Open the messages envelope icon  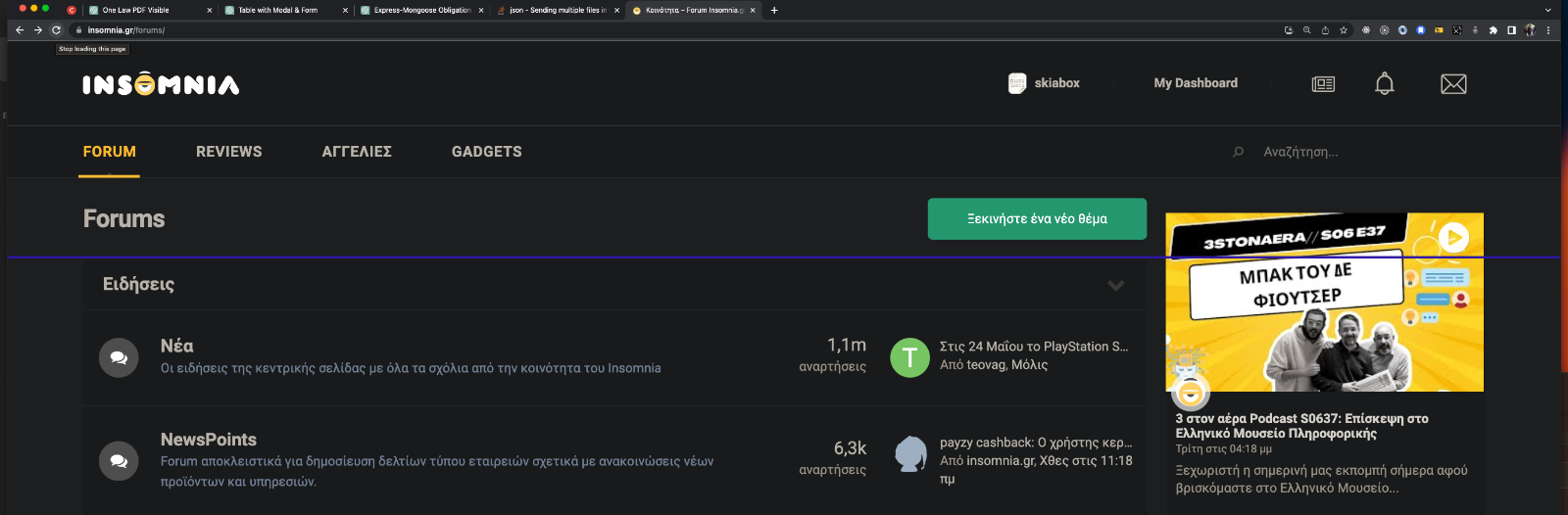pyautogui.click(x=1453, y=84)
